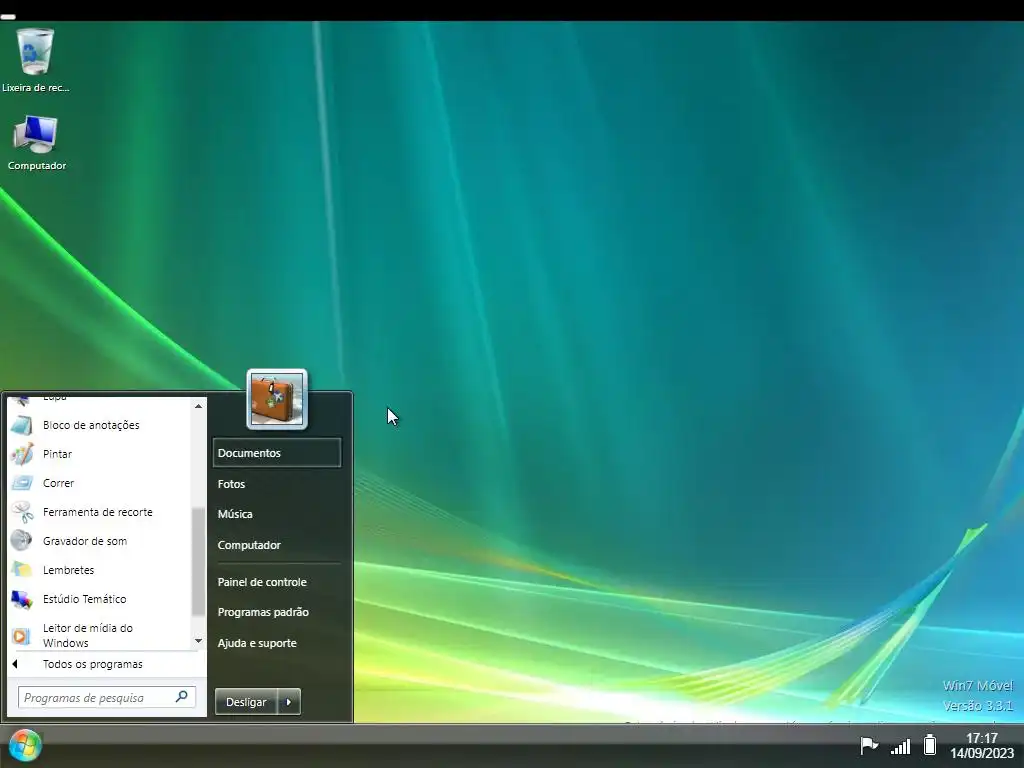Open Estúdio Temático icon

pos(22,599)
